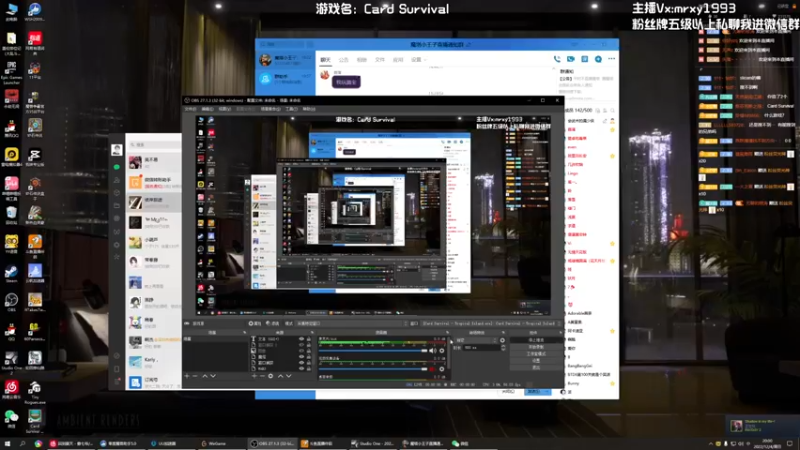Image resolution: width=800 pixels, height=450 pixels.
Task: Adjust transition duration stepper arrows
Action: point(503,347)
